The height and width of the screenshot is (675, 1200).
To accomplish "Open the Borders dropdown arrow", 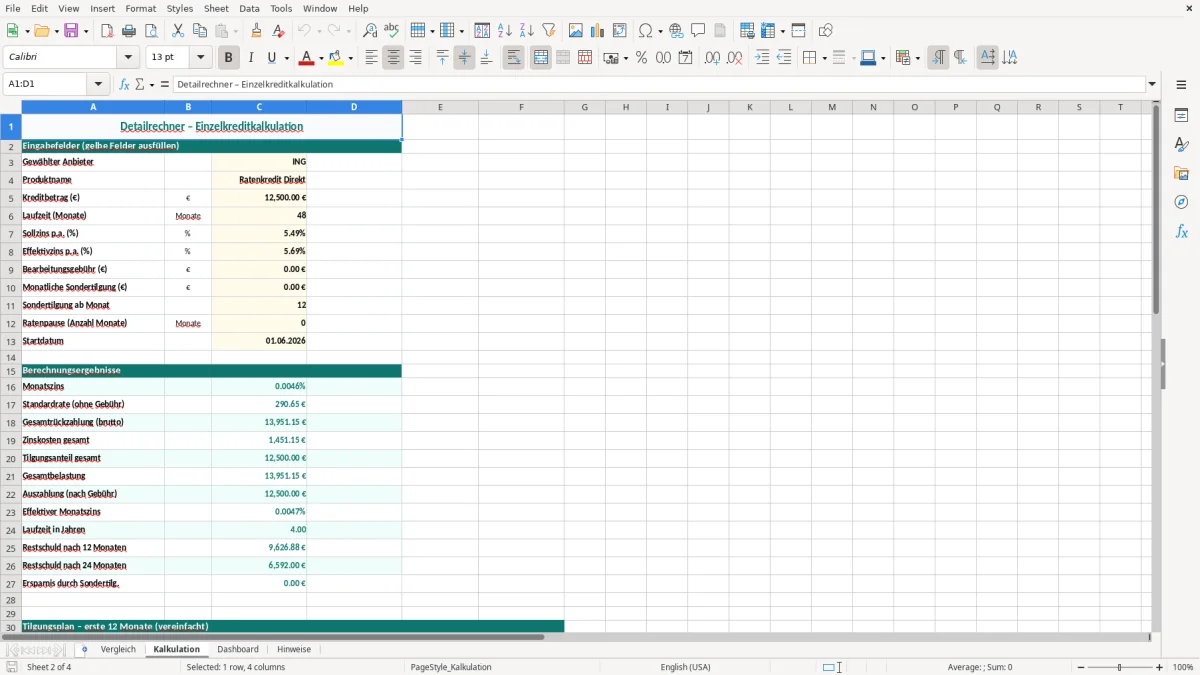I will tap(823, 58).
